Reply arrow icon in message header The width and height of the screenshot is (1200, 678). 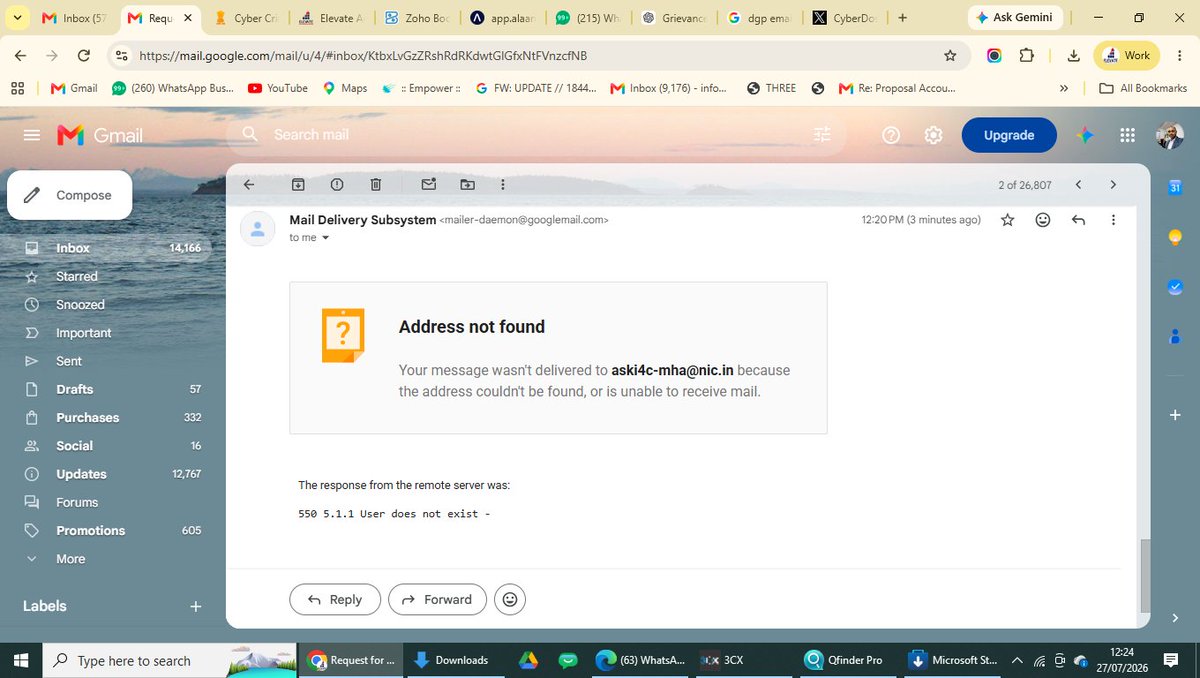(1078, 220)
